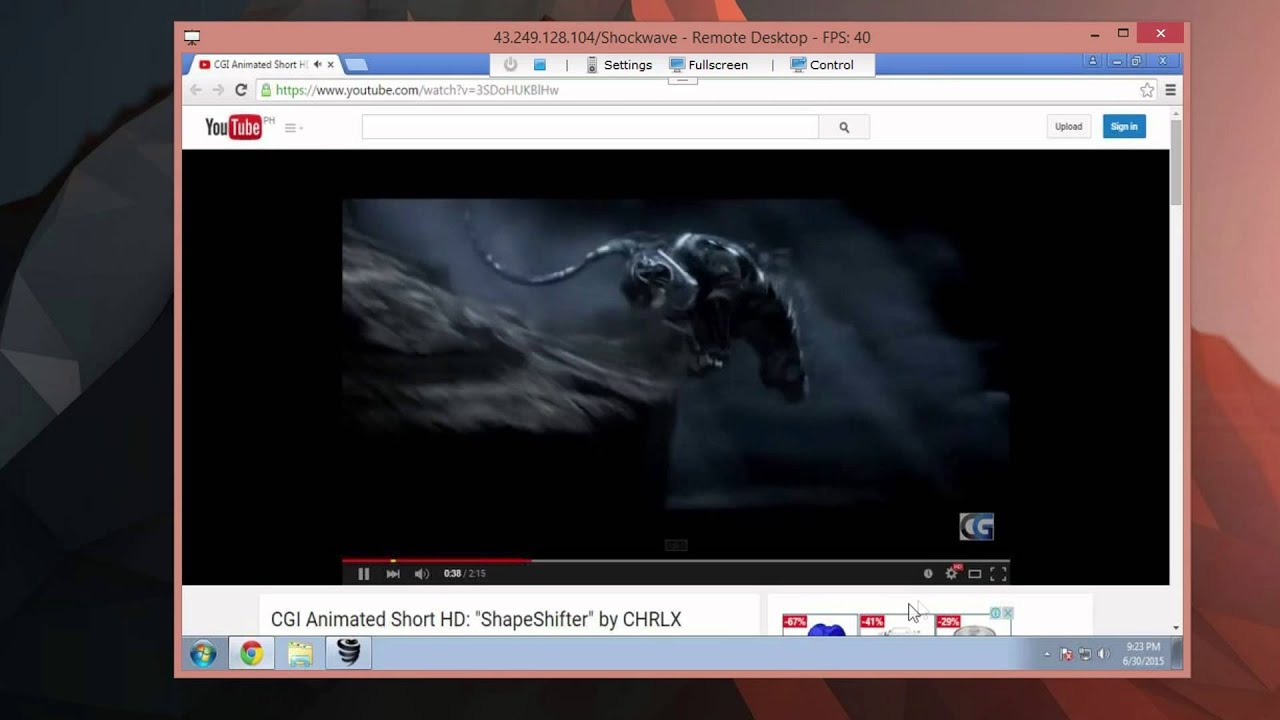Screen dimensions: 1280x720
Task: Open video quality settings gear
Action: pyautogui.click(x=951, y=574)
